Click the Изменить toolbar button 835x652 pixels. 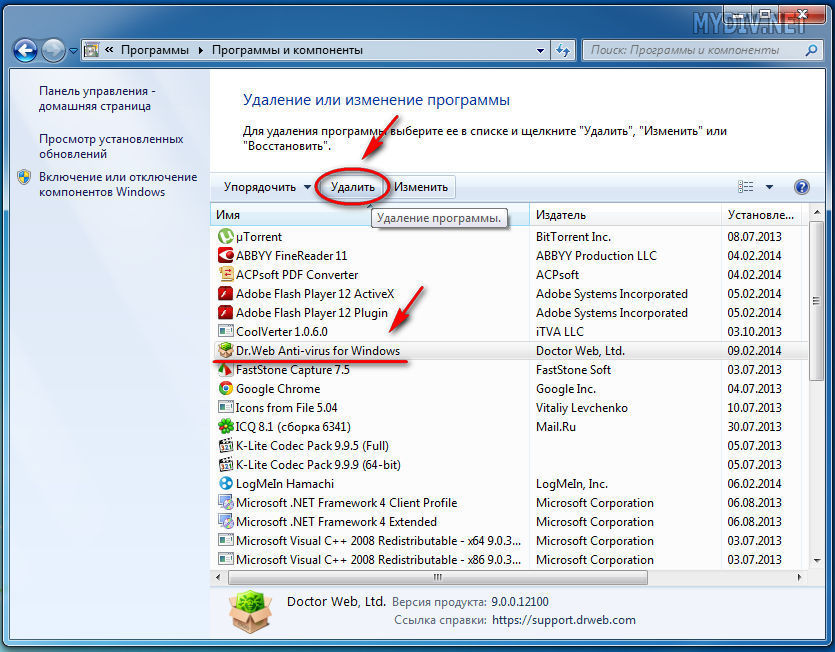(x=421, y=187)
